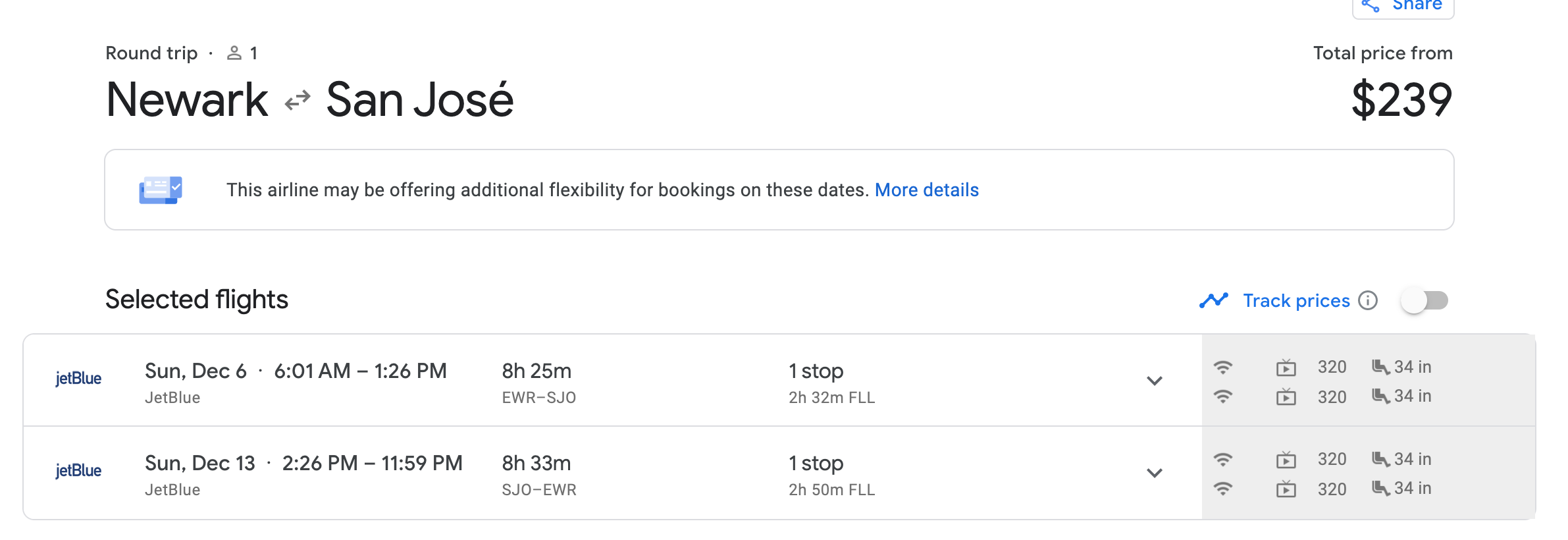Click the Track prices graph icon

click(1213, 300)
